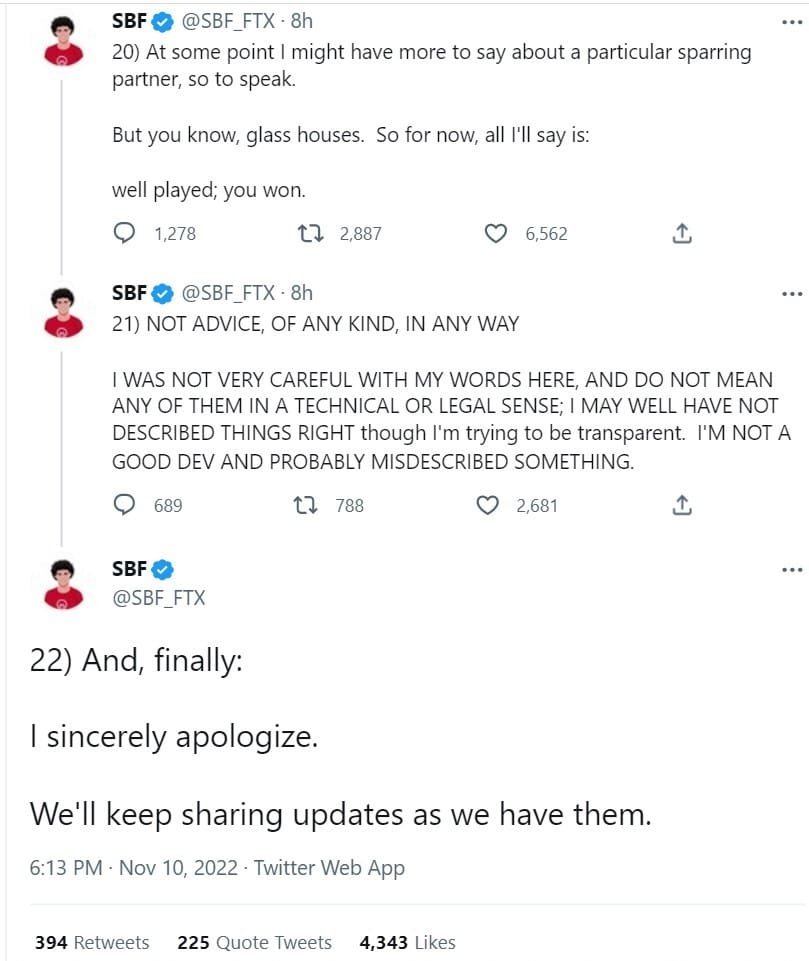Reply to tweet 20 about sparring partner
The width and height of the screenshot is (809, 961).
click(126, 233)
